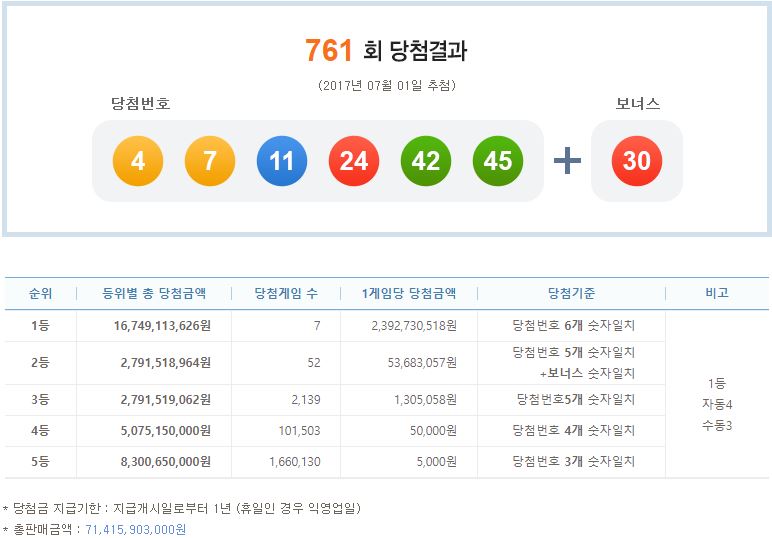Click the total prize 8,300,650,000원
The image size is (772, 538).
click(x=166, y=462)
